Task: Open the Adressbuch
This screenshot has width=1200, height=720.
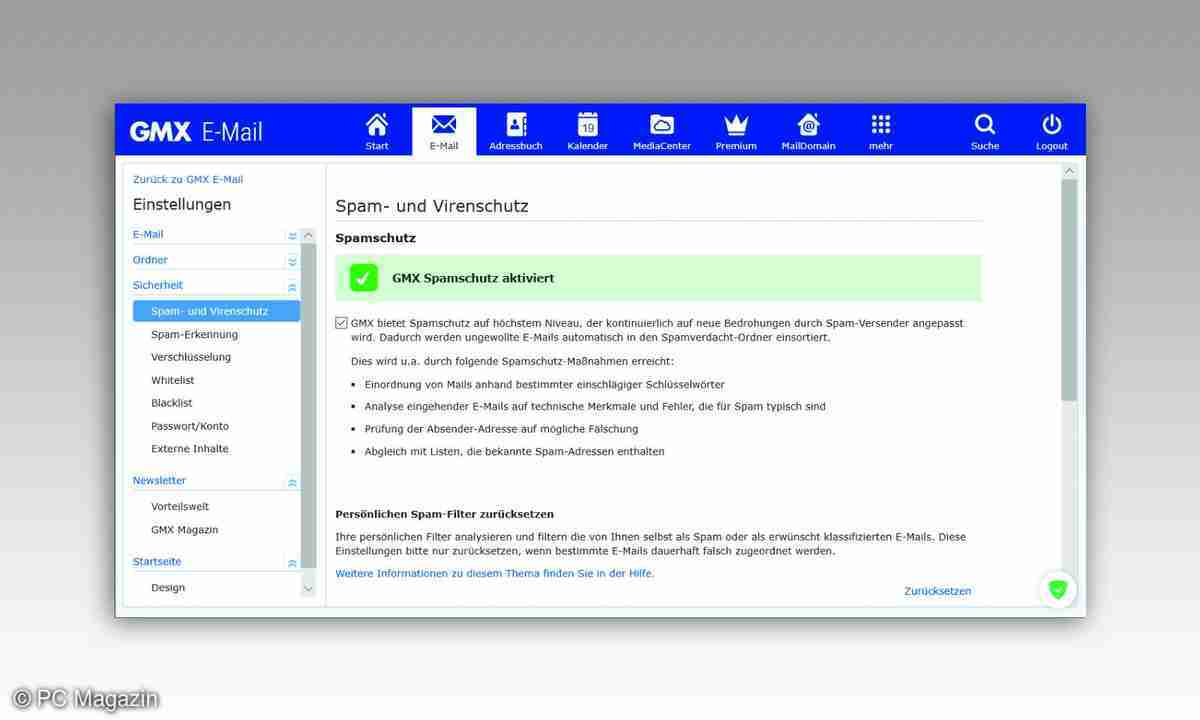Action: [515, 130]
